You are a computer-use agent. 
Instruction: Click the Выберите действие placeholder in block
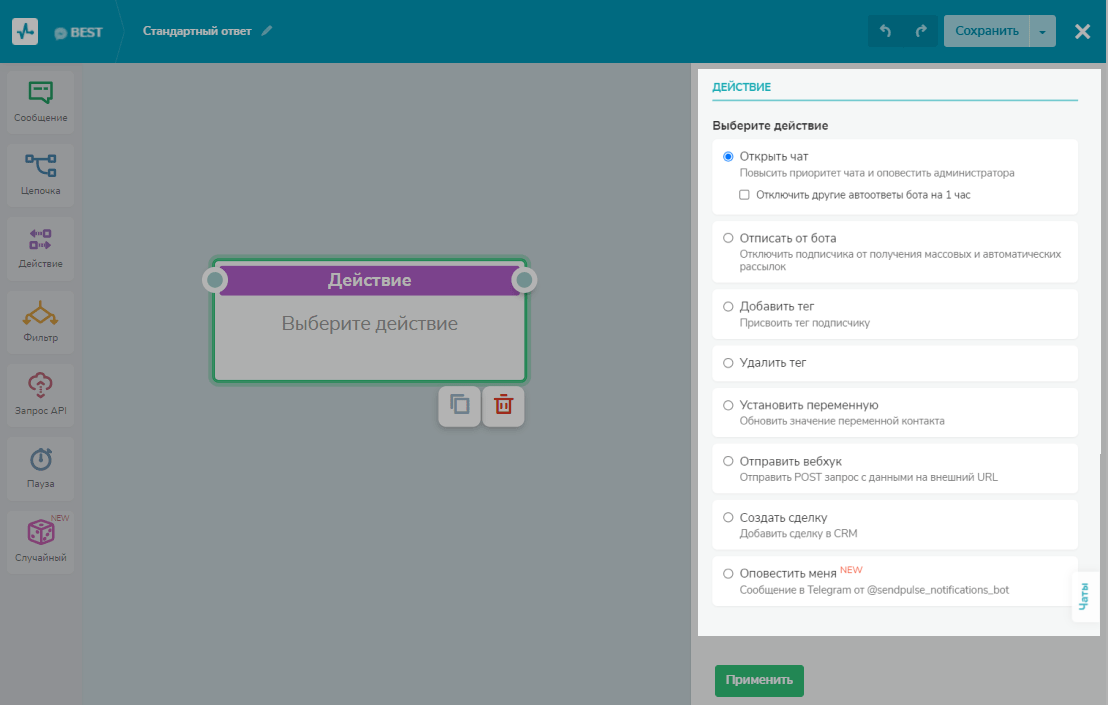click(370, 324)
